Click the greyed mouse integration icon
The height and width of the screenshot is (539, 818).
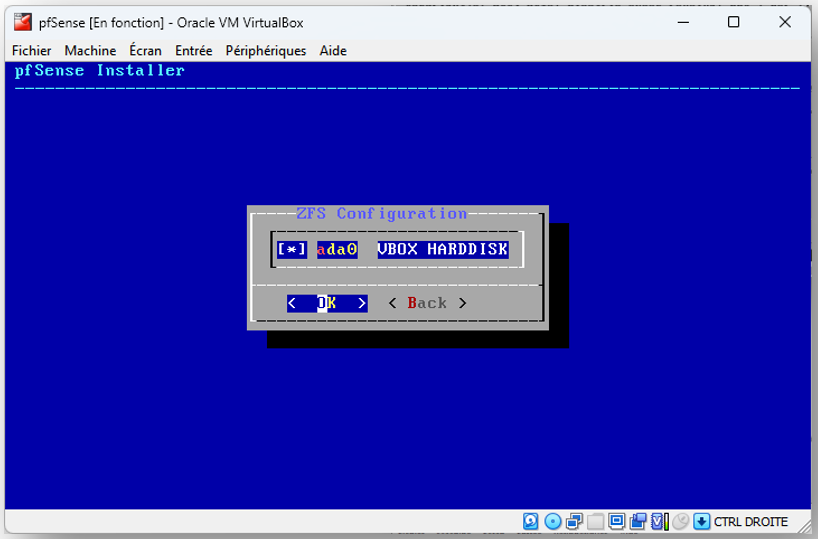click(x=681, y=521)
